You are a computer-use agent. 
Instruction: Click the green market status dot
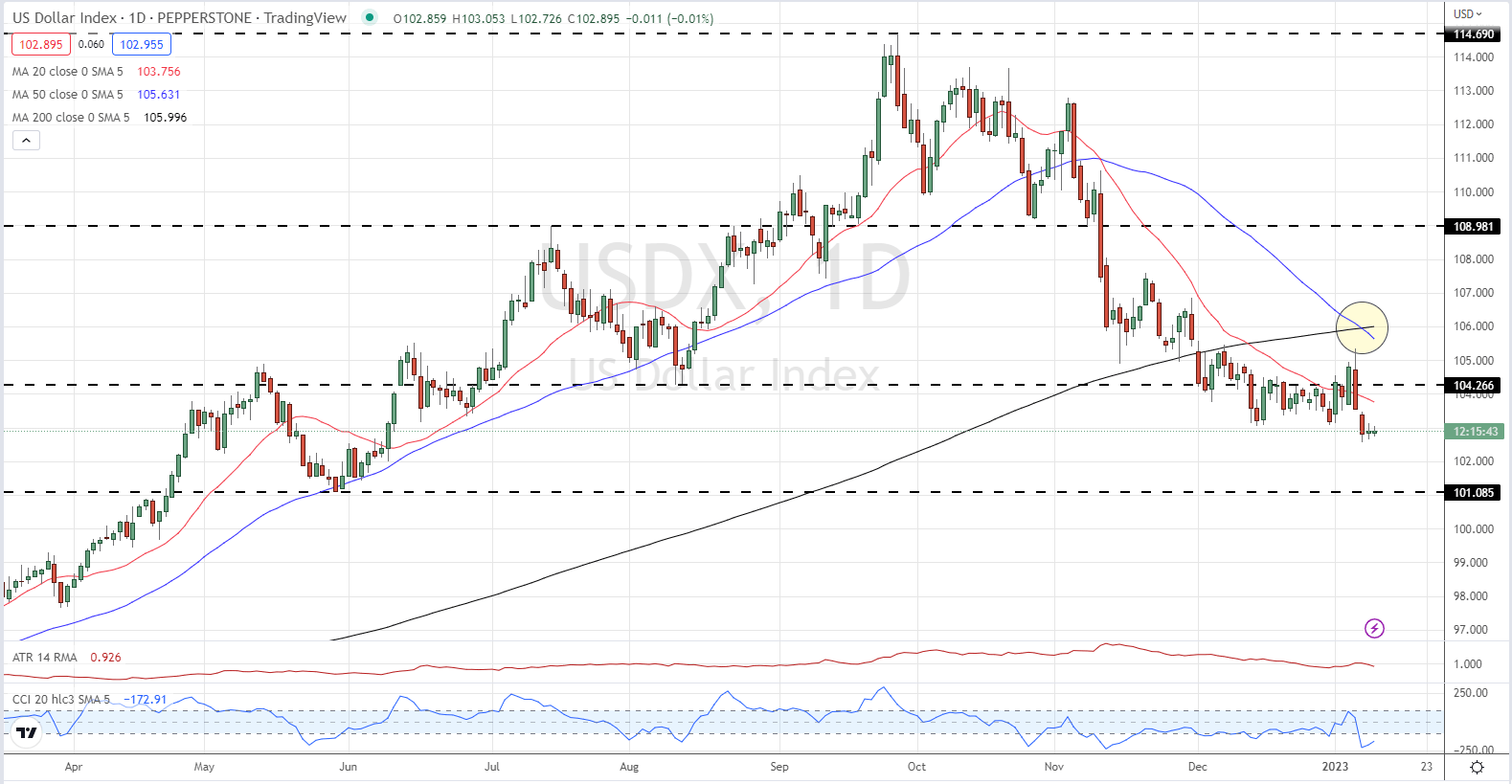point(371,17)
